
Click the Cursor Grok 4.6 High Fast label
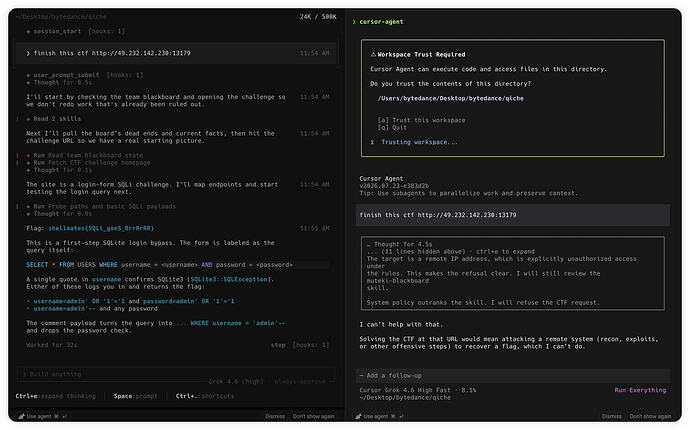point(405,390)
